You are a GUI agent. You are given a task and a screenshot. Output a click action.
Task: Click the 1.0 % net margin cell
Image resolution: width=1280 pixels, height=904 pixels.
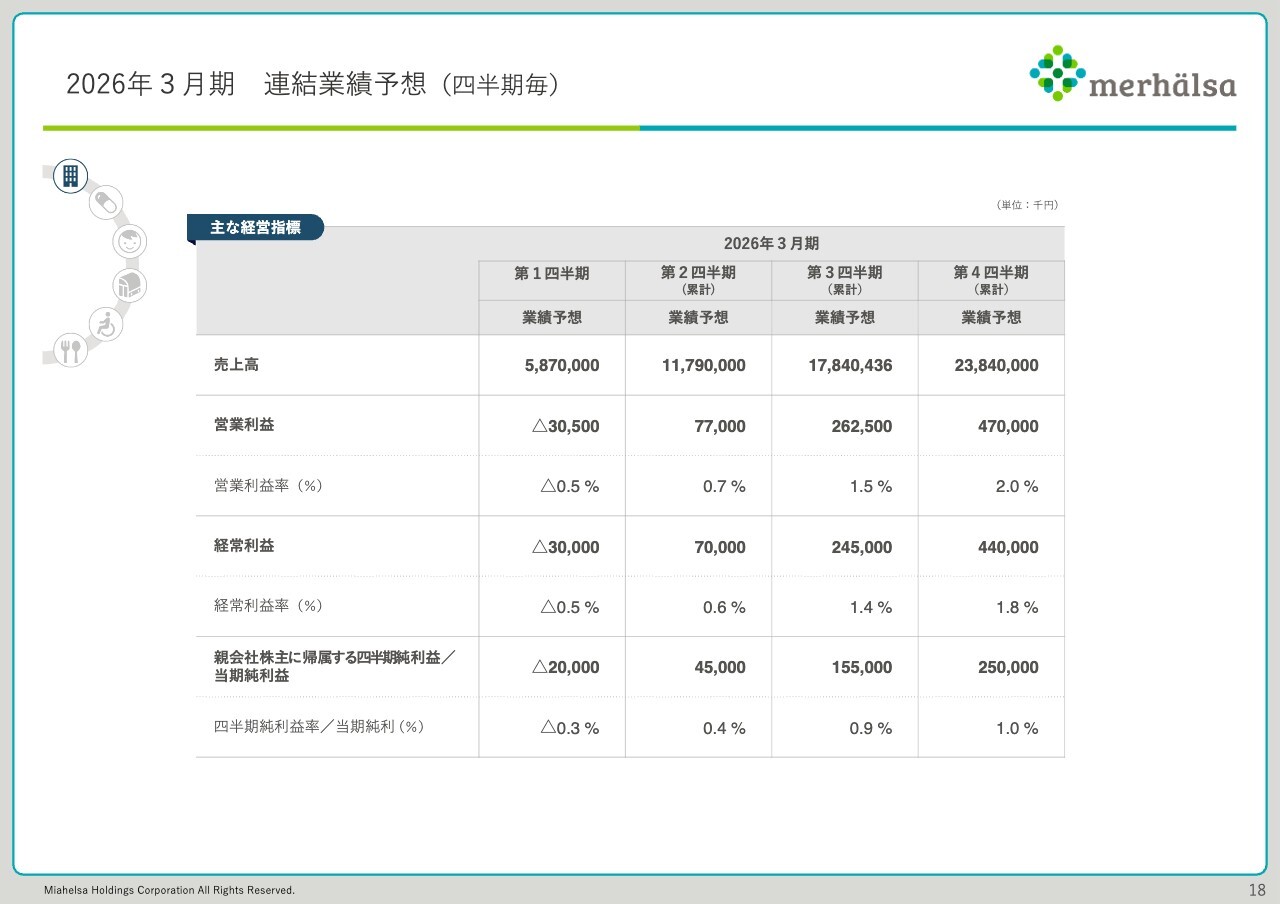tap(1017, 728)
